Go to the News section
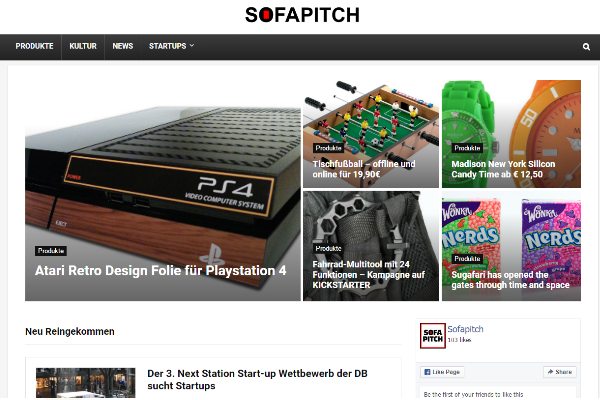The width and height of the screenshot is (600, 400). [x=123, y=46]
